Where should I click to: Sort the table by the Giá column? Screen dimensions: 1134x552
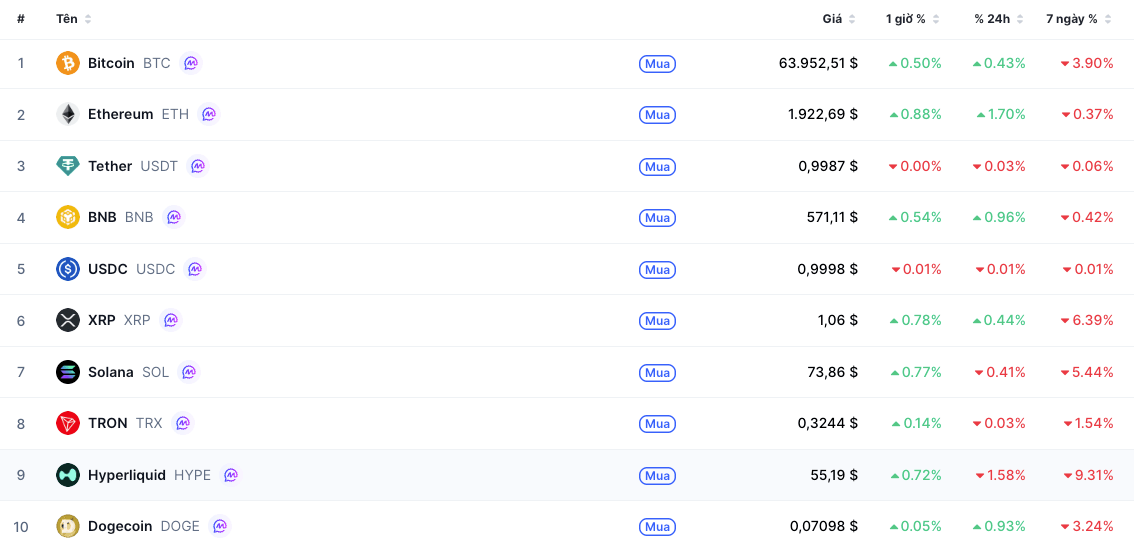tap(839, 19)
